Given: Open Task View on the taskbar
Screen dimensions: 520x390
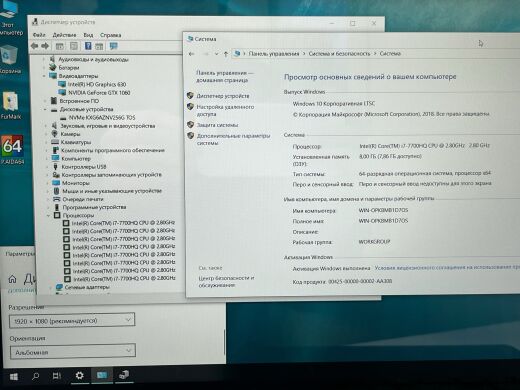Looking at the screenshot, I should [57, 376].
